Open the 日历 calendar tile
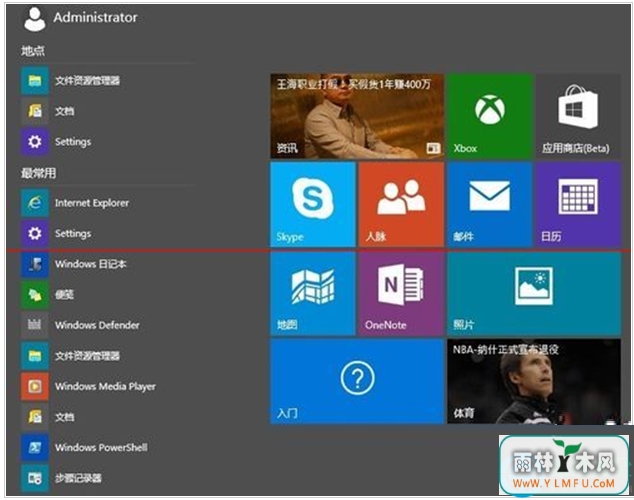The width and height of the screenshot is (634, 500). coord(578,205)
